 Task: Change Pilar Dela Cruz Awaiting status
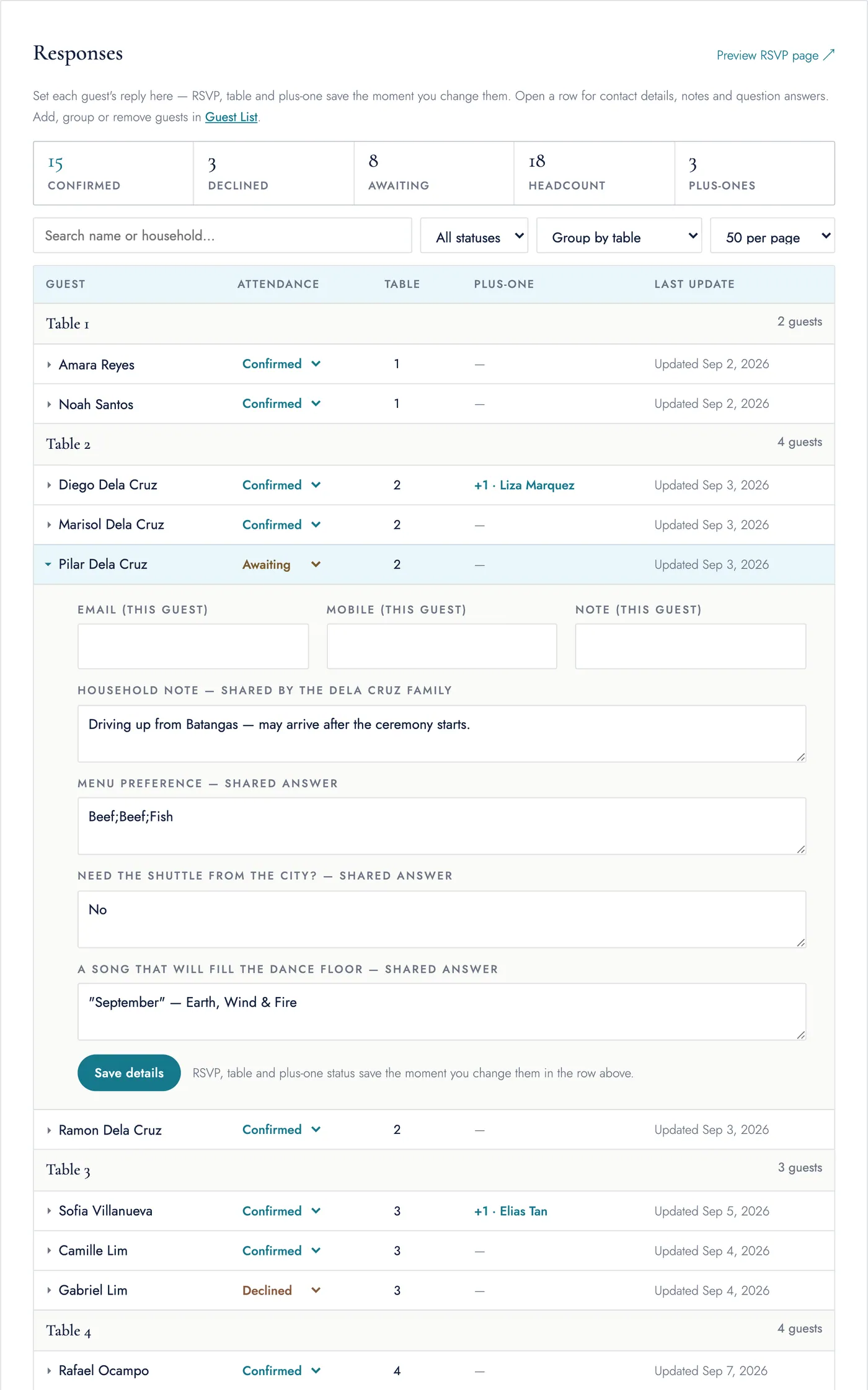click(x=281, y=564)
